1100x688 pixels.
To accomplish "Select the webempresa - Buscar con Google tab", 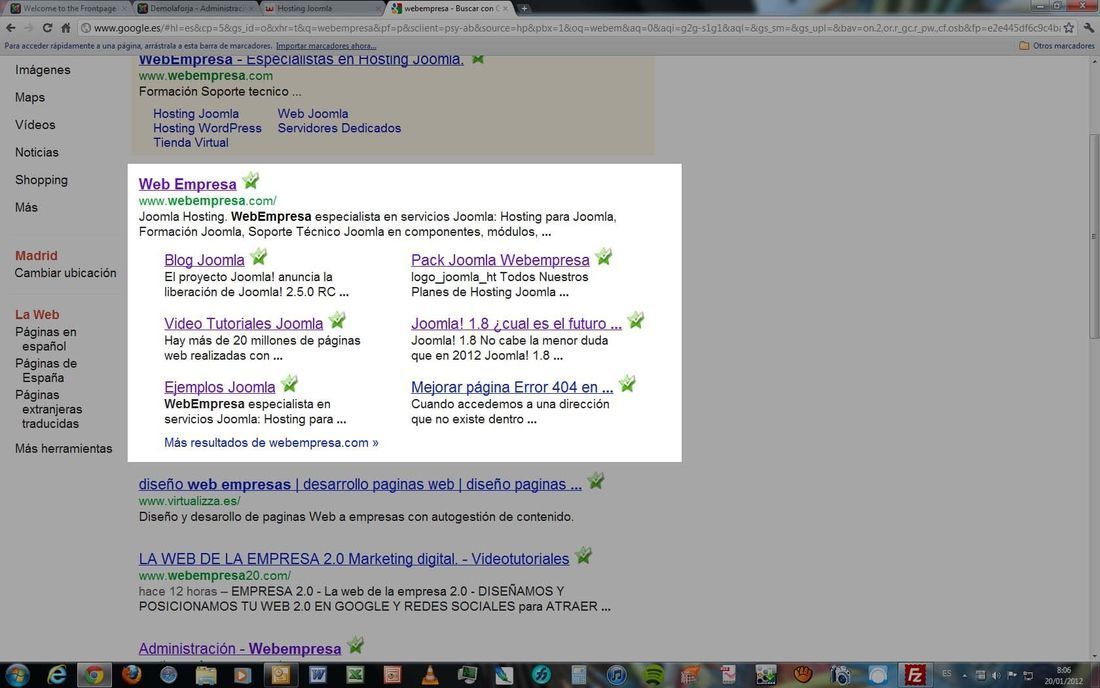I will click(x=452, y=8).
